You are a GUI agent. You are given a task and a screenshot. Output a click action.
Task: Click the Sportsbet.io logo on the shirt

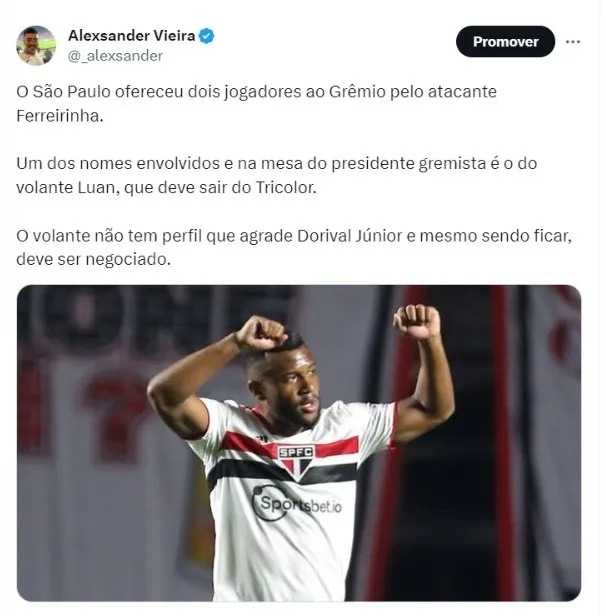[x=297, y=503]
